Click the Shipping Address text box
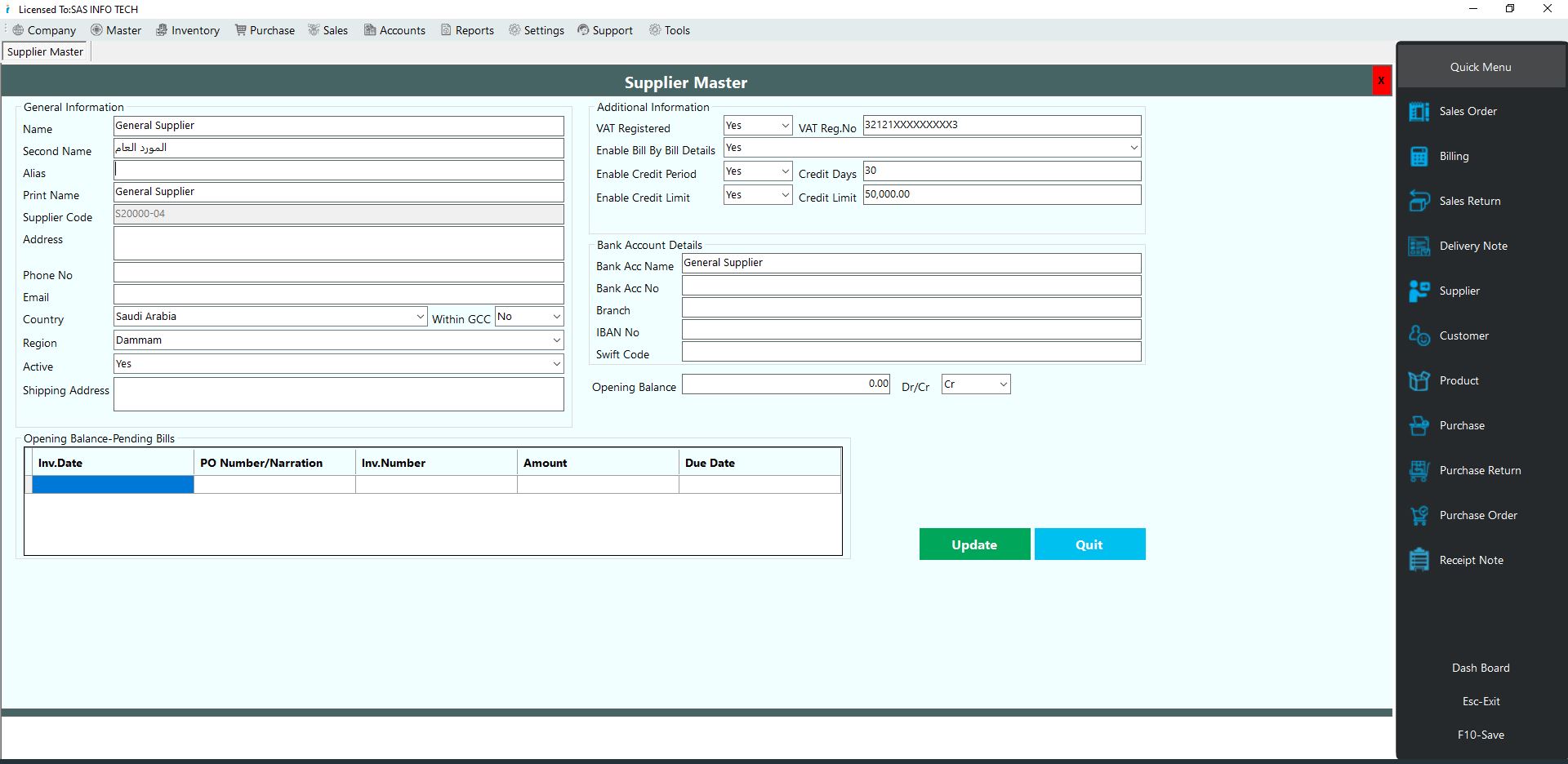Image resolution: width=1568 pixels, height=764 pixels. (339, 394)
